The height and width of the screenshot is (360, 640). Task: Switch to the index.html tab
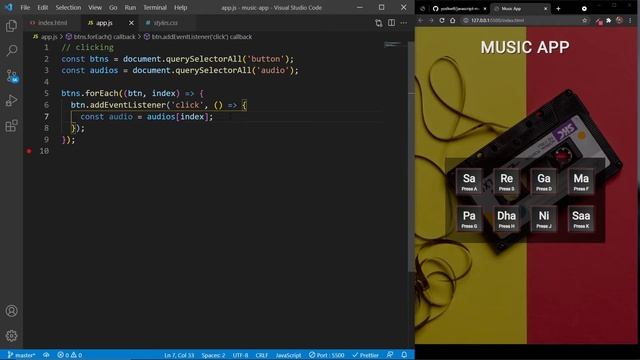tap(49, 23)
